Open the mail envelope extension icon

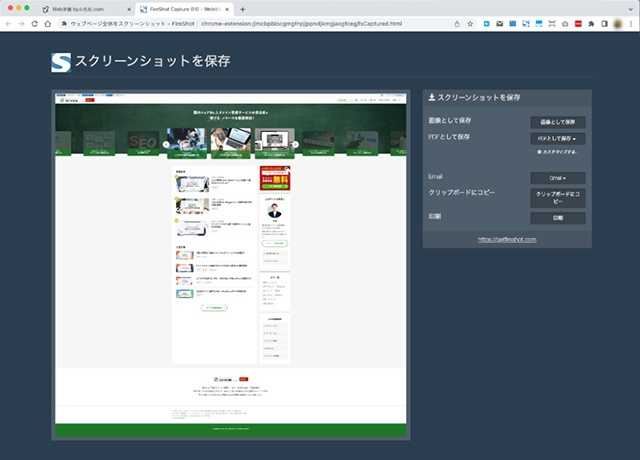click(x=500, y=24)
